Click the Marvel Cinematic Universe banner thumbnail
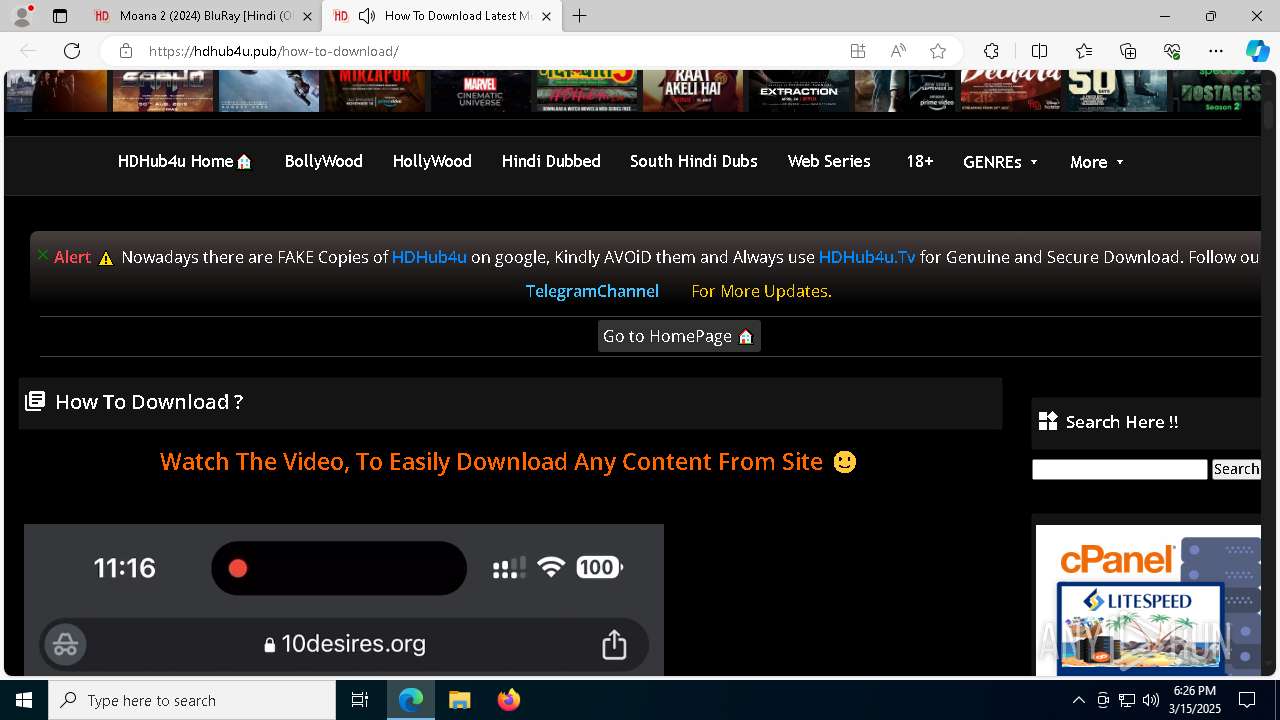The image size is (1280, 720). tap(480, 90)
